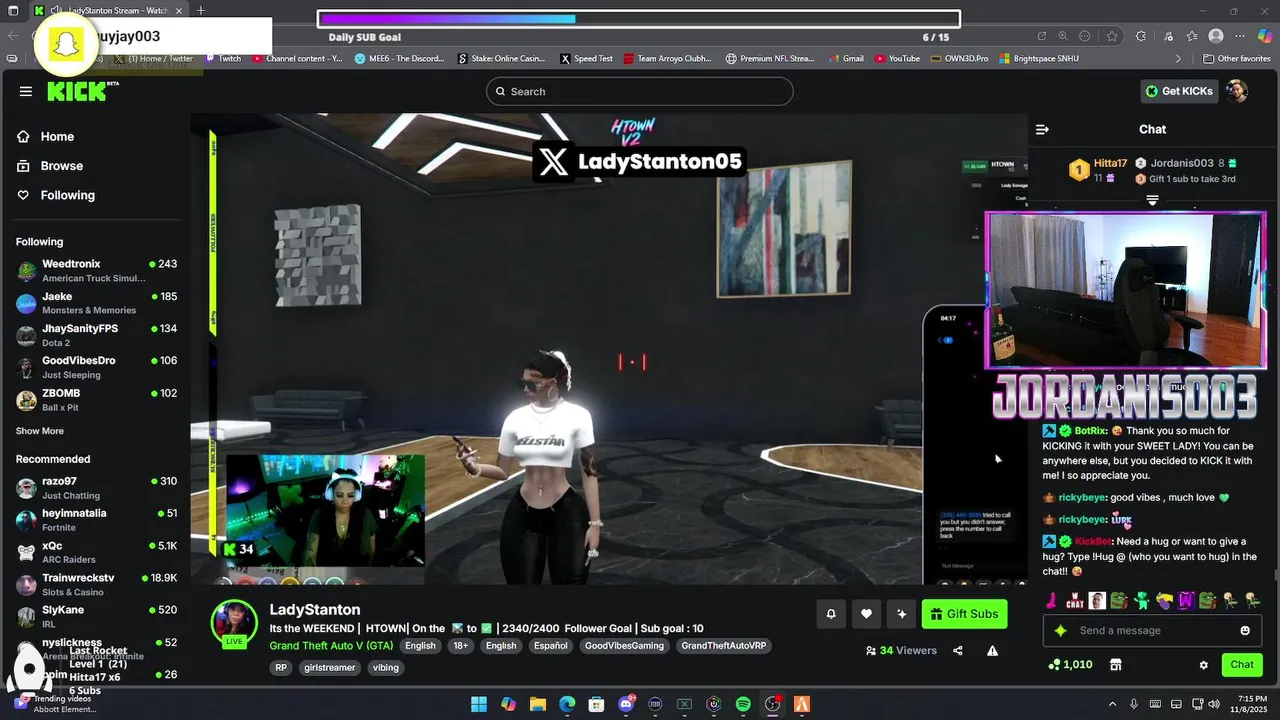Viewport: 1280px width, 720px height.
Task: Click the taskbar microphone icon
Action: coord(1134,704)
